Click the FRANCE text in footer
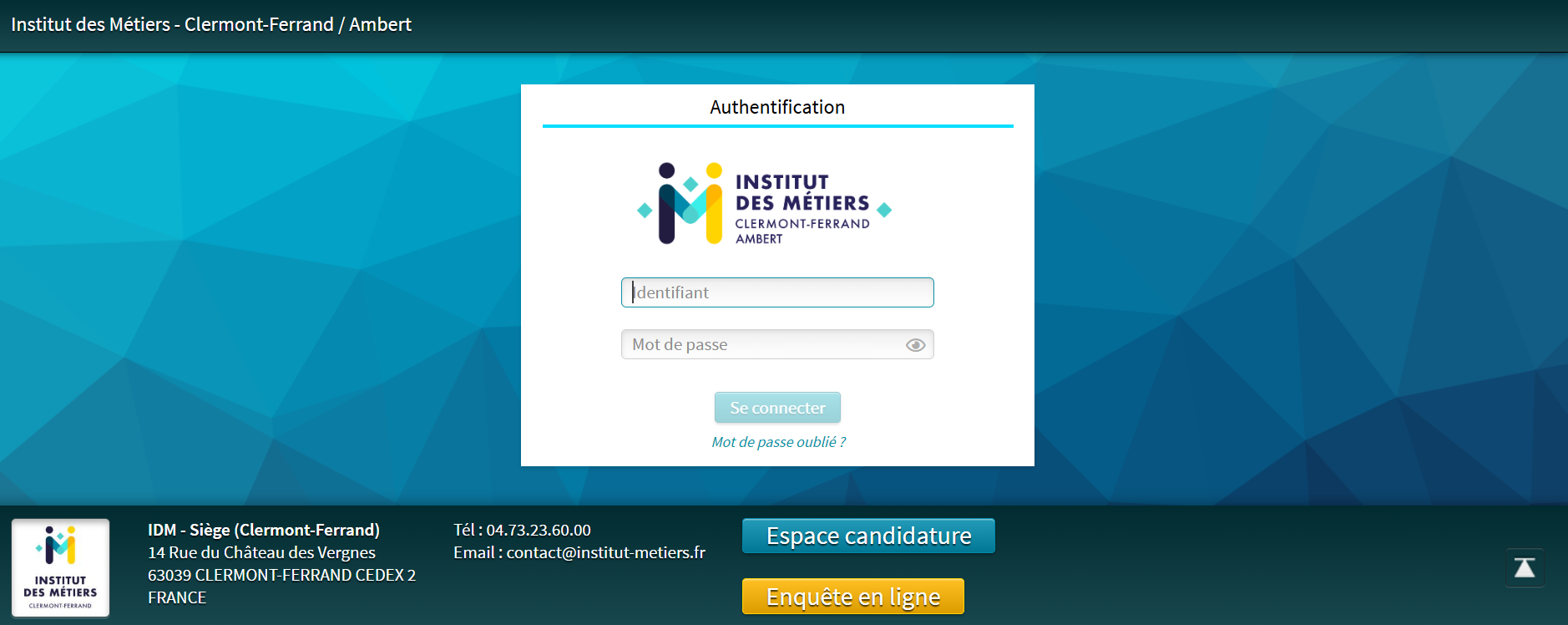 click(177, 597)
